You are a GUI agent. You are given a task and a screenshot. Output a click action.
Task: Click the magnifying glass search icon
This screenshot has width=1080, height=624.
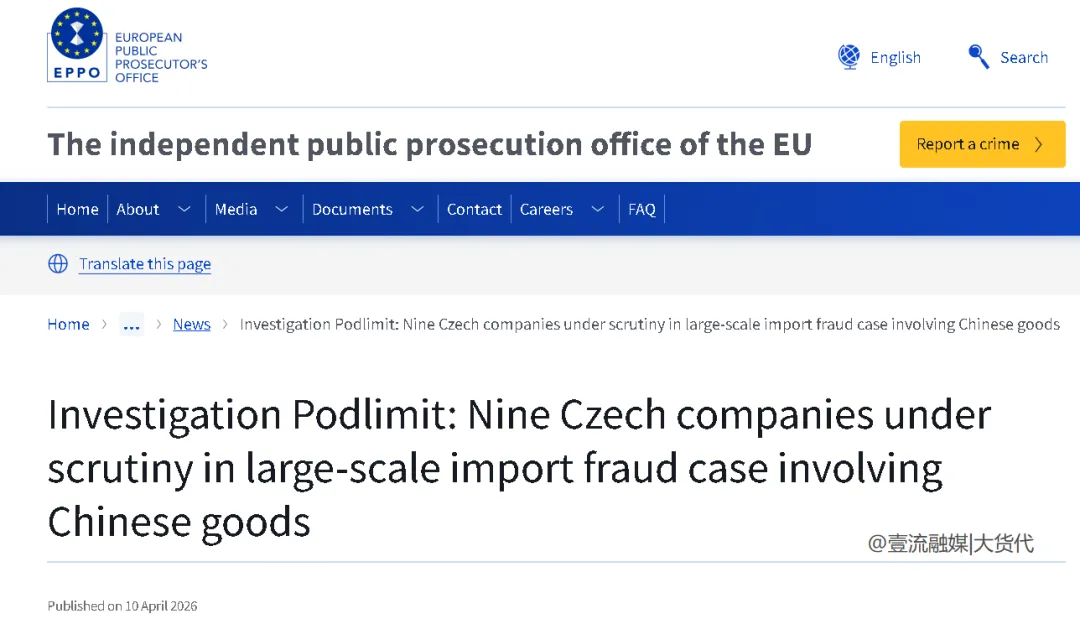click(979, 57)
